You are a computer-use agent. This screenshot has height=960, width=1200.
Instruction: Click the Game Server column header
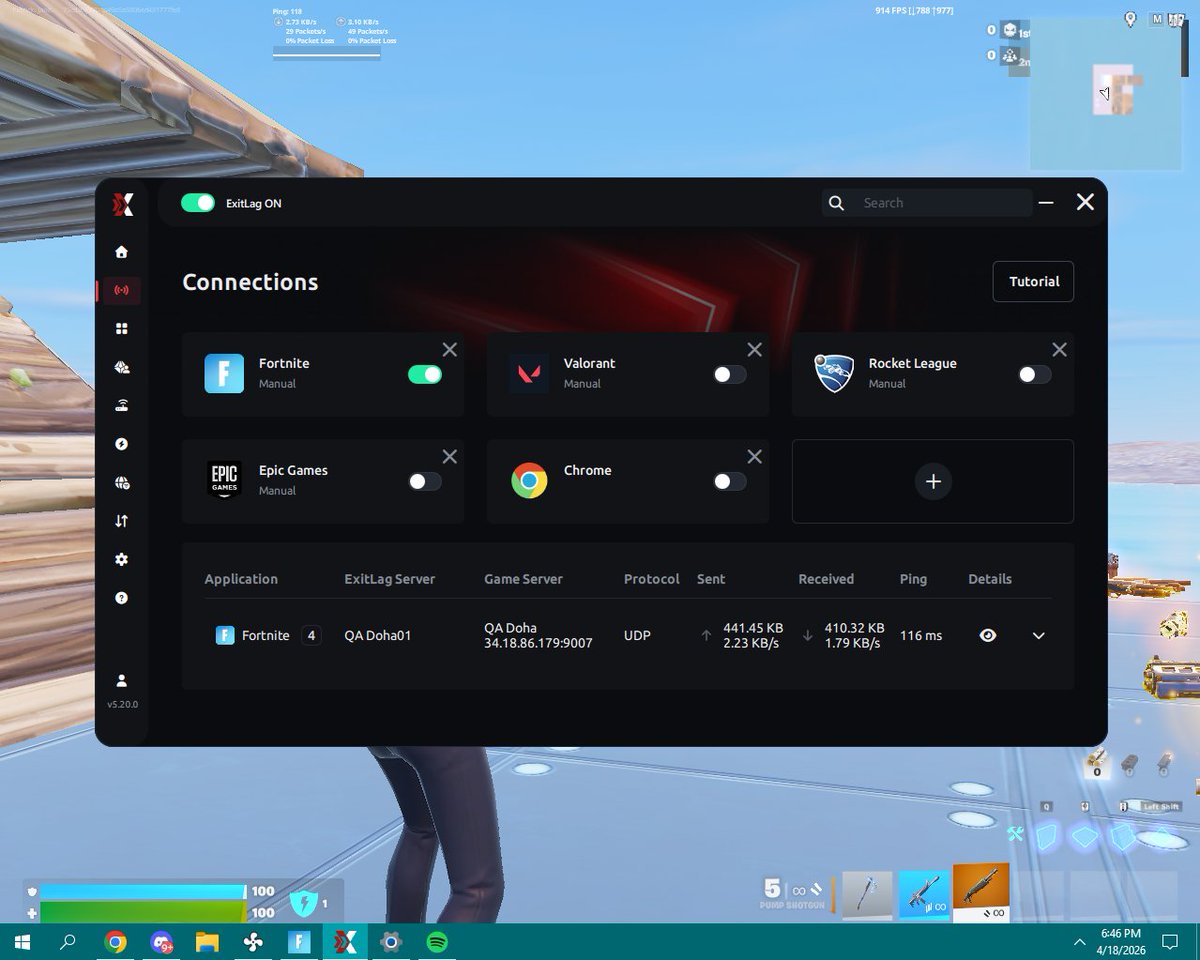click(x=523, y=579)
